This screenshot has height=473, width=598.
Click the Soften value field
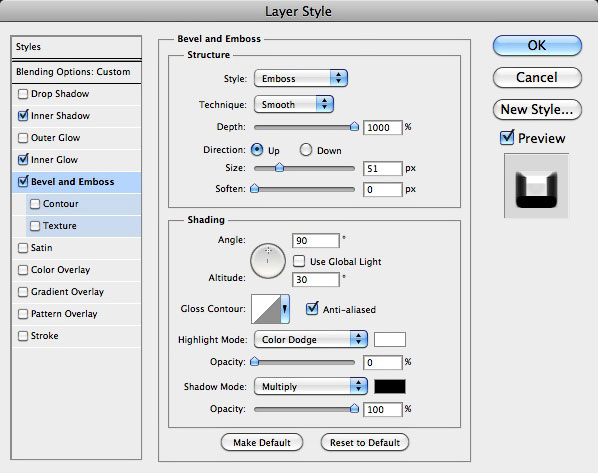[383, 190]
